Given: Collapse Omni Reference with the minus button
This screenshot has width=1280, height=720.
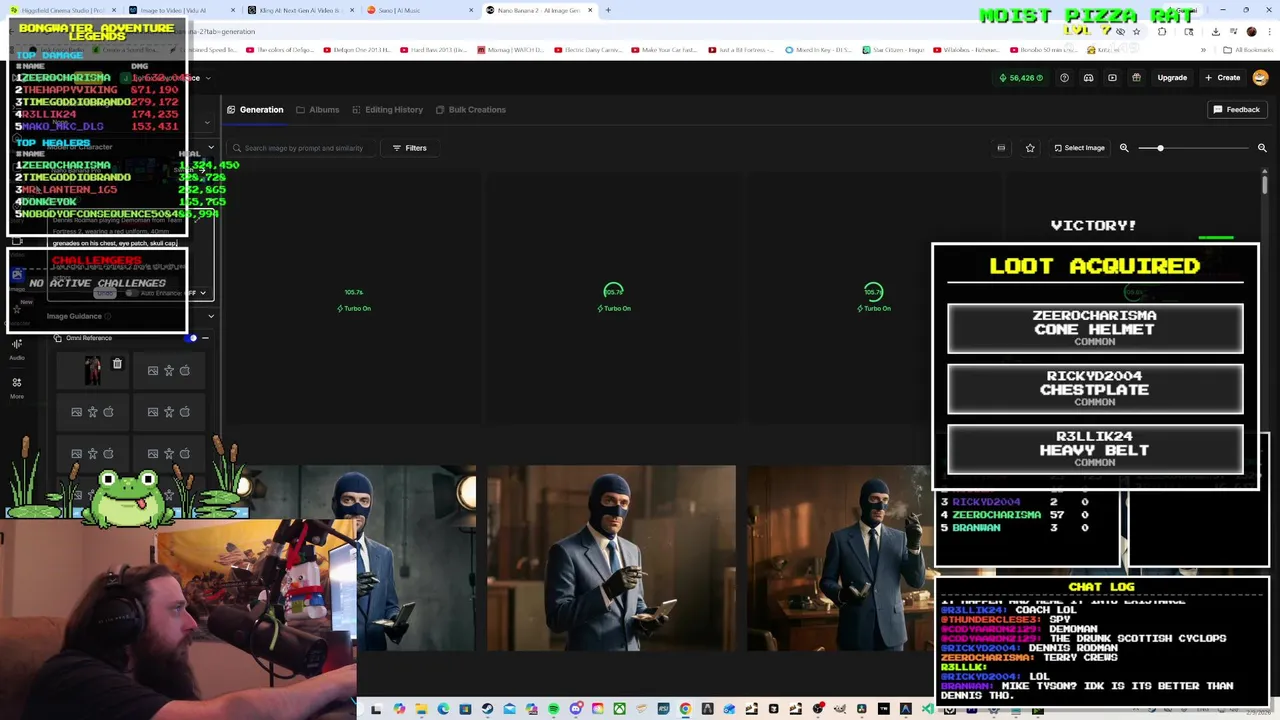Looking at the screenshot, I should 205,338.
